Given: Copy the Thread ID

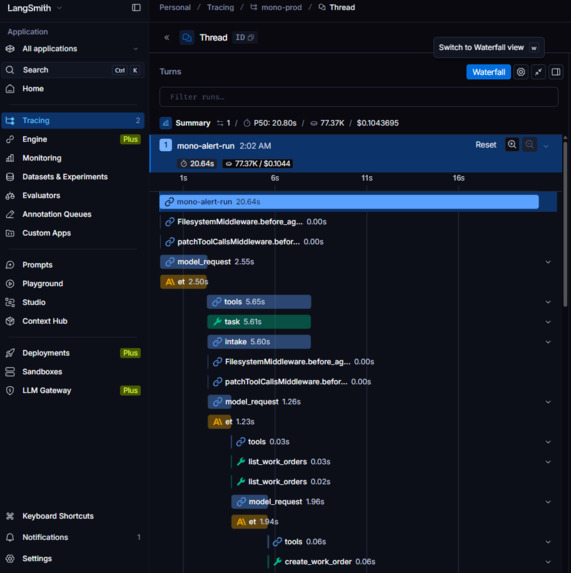Looking at the screenshot, I should click(x=245, y=37).
